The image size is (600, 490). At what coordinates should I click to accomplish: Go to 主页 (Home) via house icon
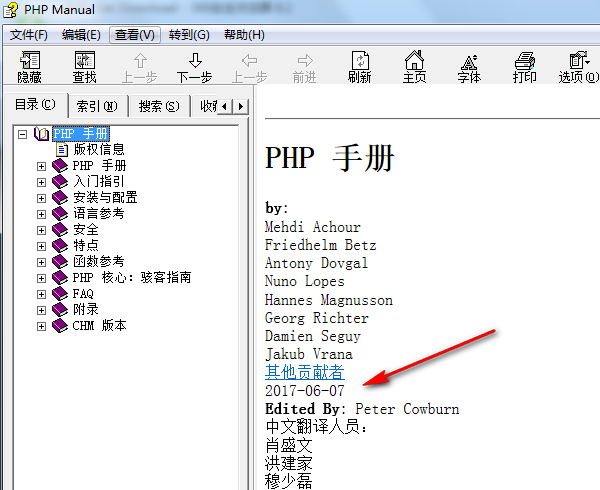(414, 60)
